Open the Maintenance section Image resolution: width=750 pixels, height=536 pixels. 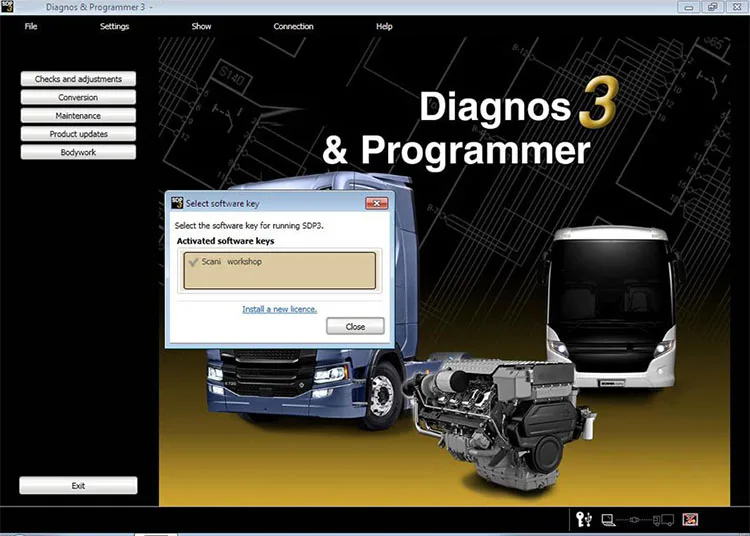coord(78,116)
